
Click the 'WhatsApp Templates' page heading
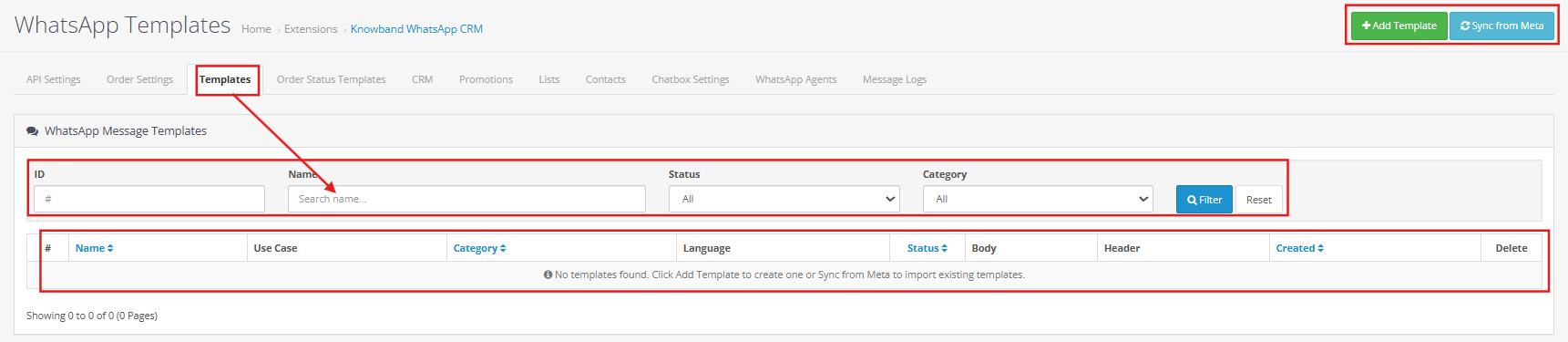tap(122, 25)
